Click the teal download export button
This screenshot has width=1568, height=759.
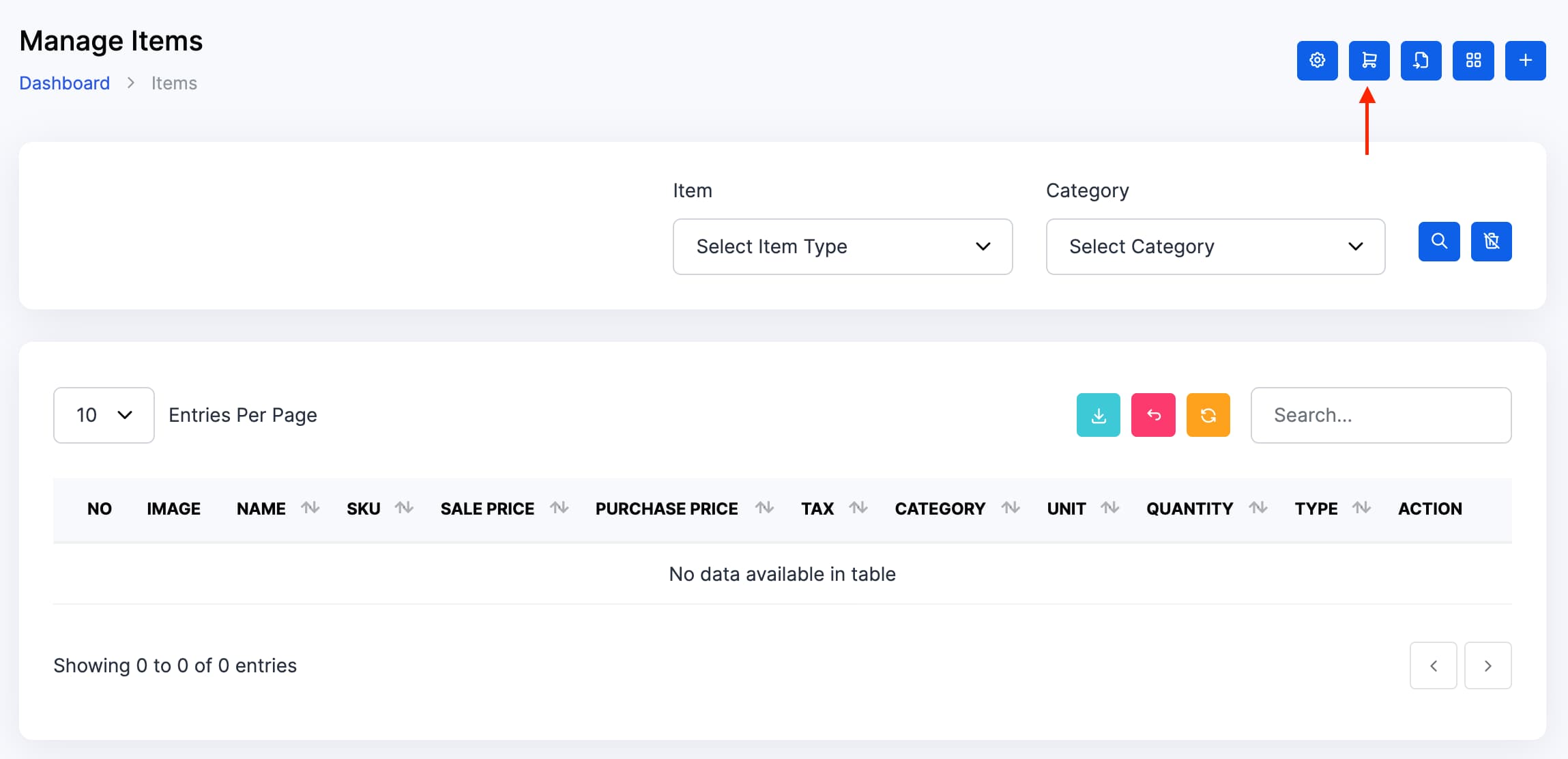(x=1098, y=415)
